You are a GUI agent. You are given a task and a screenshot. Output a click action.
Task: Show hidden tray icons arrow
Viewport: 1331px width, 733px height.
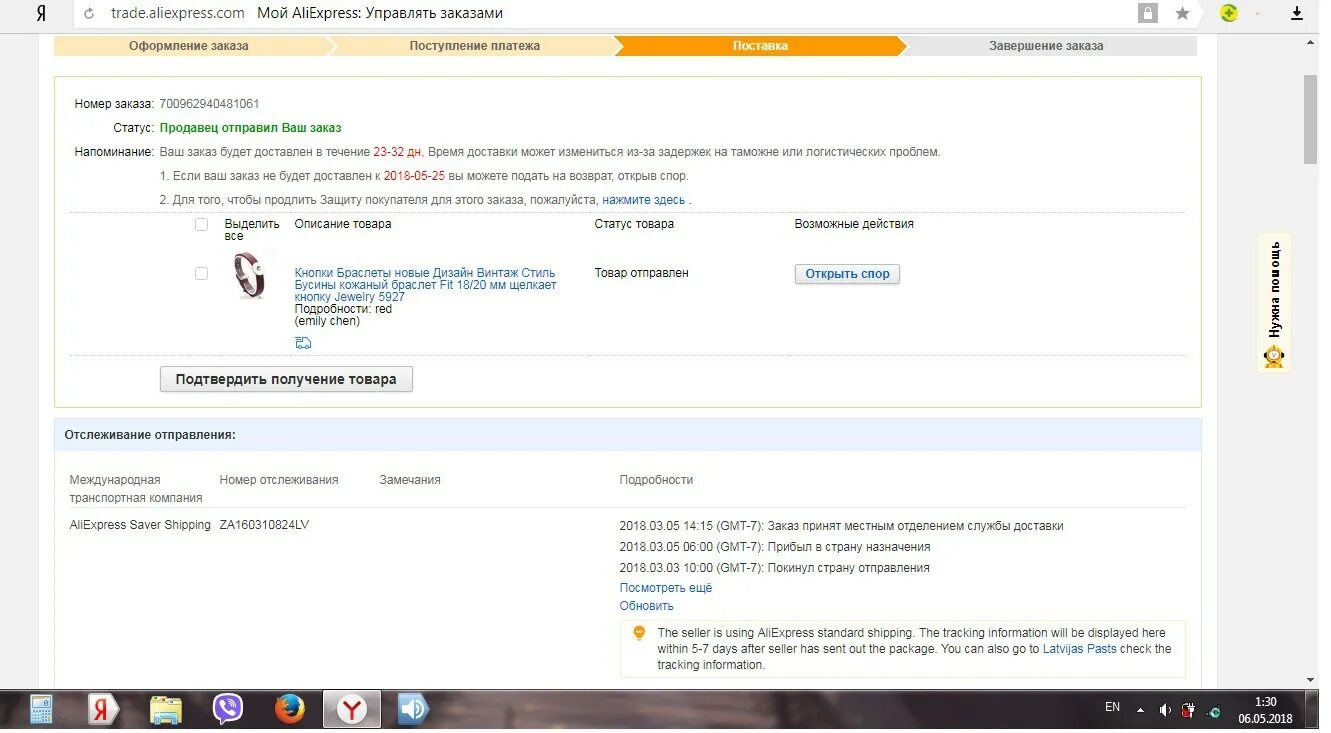[x=1140, y=710]
